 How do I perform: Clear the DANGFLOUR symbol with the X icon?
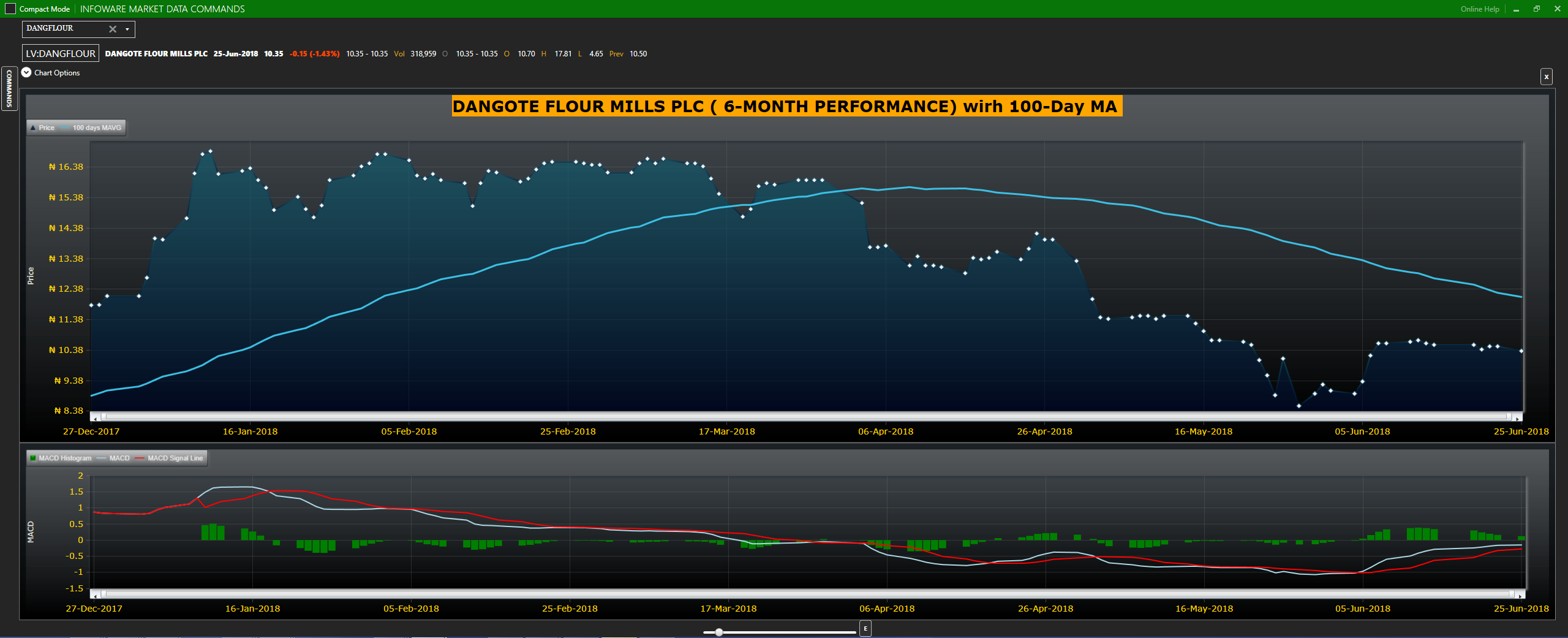tap(113, 29)
